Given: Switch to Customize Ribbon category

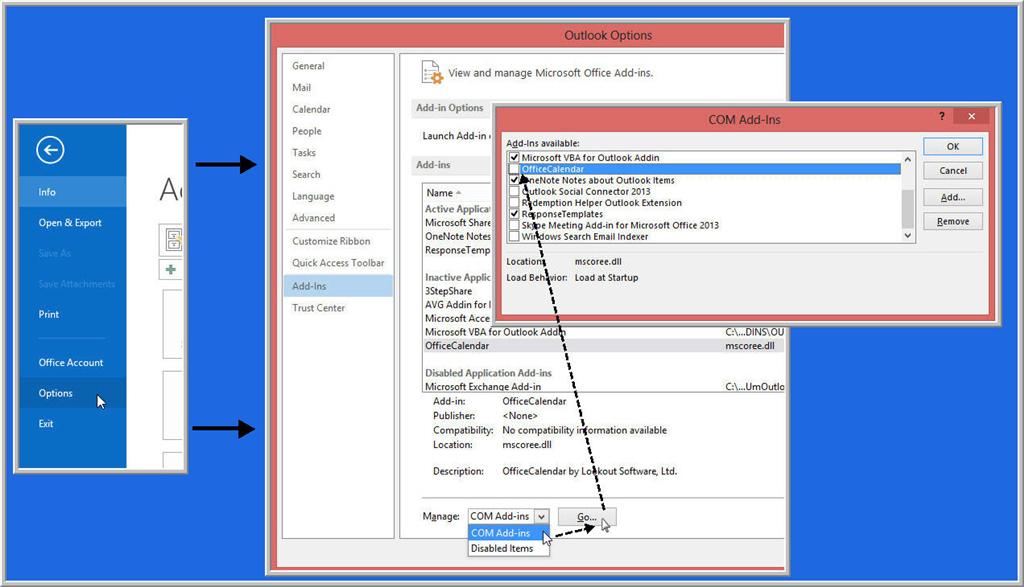Looking at the screenshot, I should 331,241.
